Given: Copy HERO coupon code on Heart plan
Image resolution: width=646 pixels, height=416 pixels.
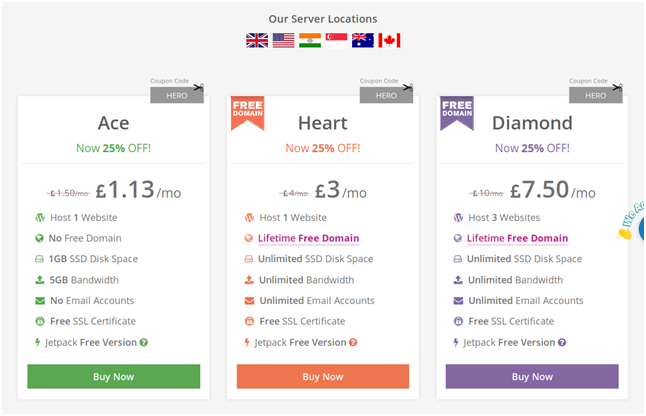Looking at the screenshot, I should [386, 96].
